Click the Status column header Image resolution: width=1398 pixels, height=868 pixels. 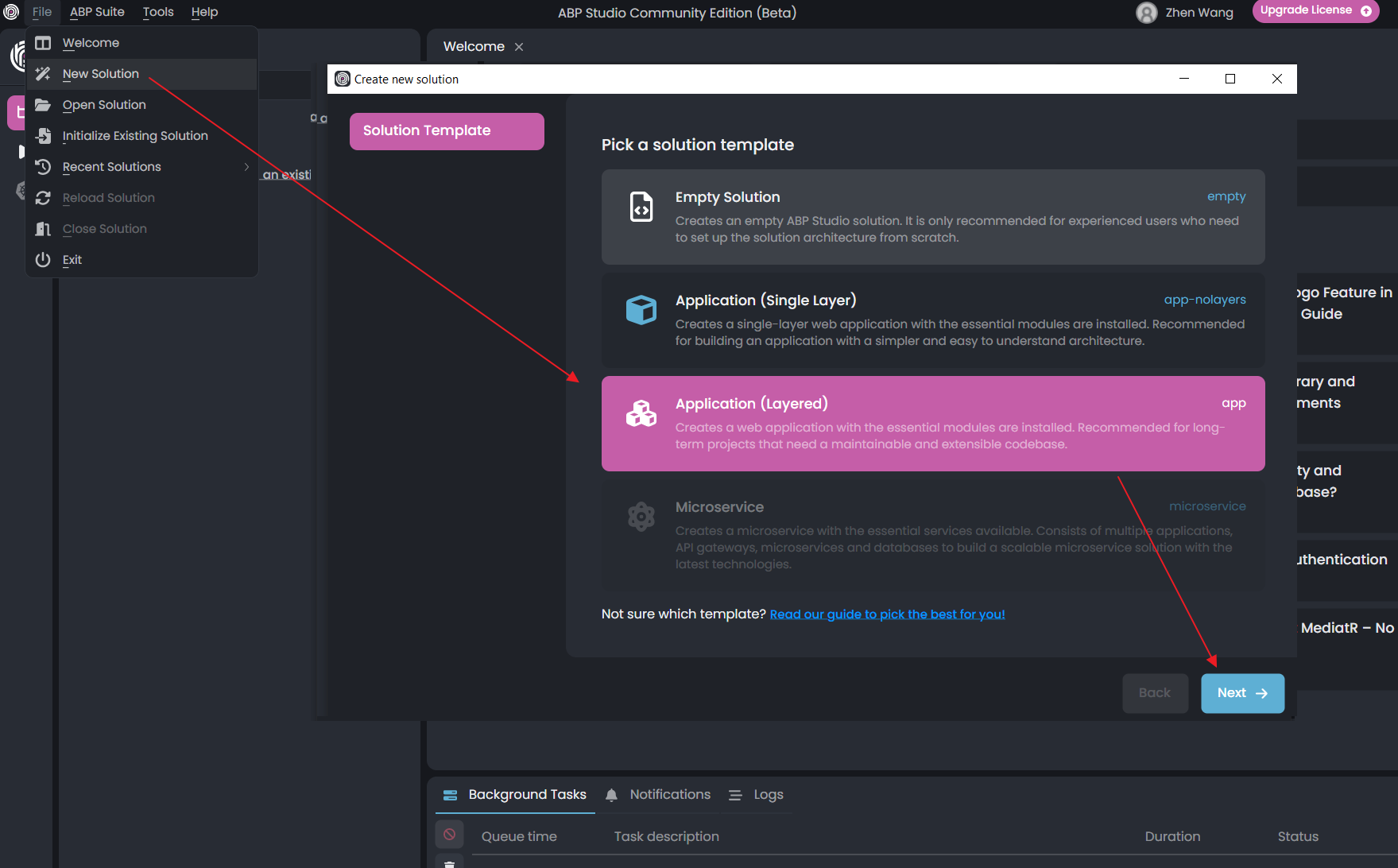[x=1298, y=837]
